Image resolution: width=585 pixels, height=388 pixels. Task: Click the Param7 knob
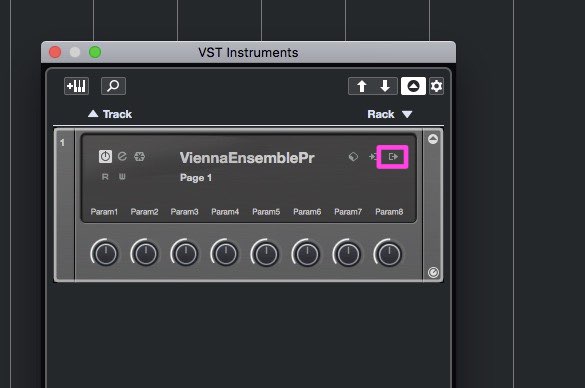click(348, 254)
